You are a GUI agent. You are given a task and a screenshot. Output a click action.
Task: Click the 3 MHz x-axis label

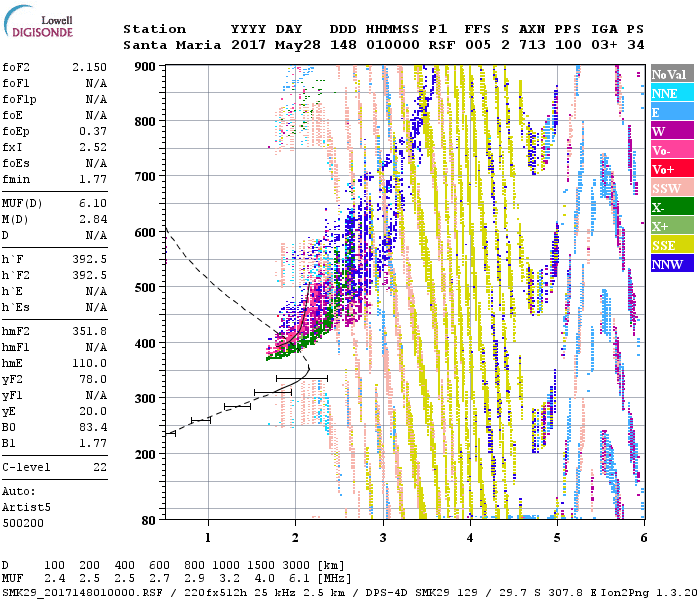(383, 538)
